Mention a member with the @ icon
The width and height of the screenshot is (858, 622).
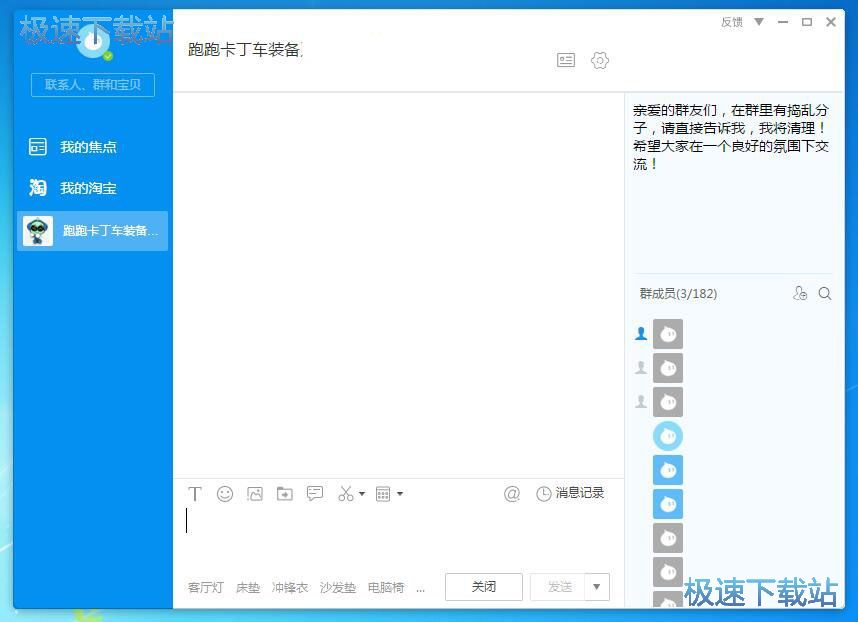(512, 493)
